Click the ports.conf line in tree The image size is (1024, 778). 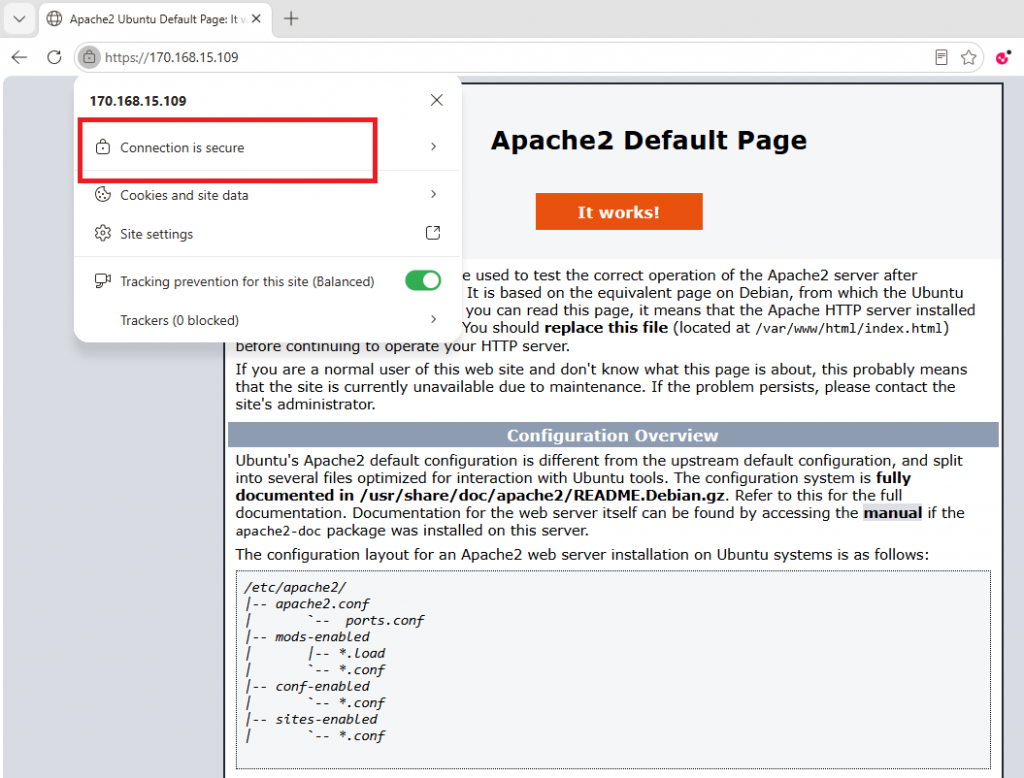click(x=385, y=621)
